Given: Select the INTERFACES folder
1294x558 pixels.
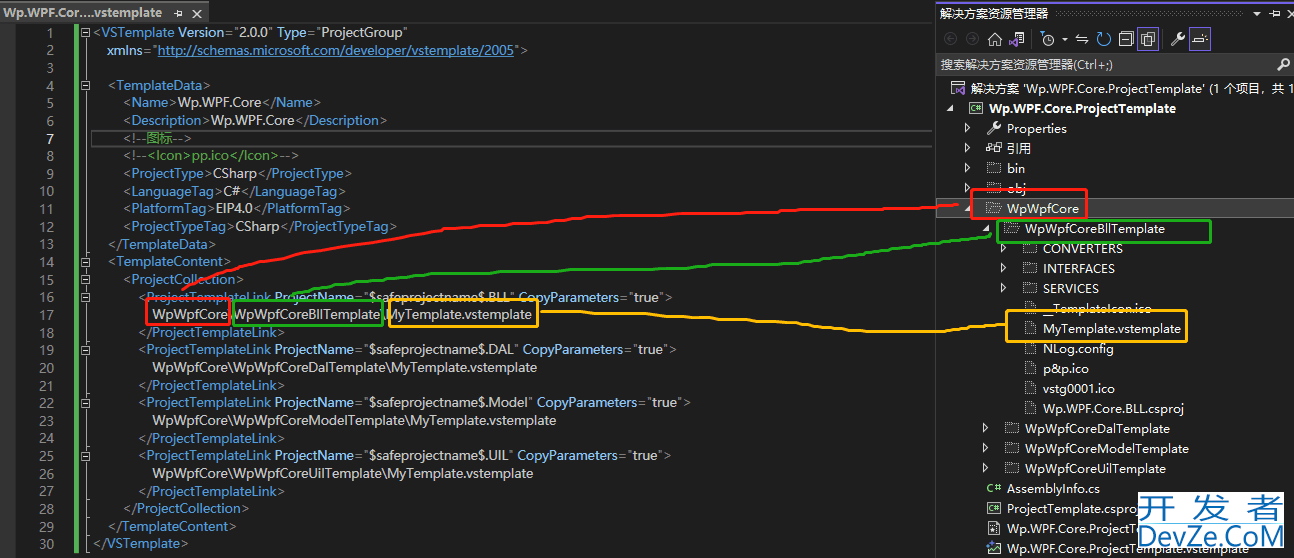Looking at the screenshot, I should (x=1068, y=268).
